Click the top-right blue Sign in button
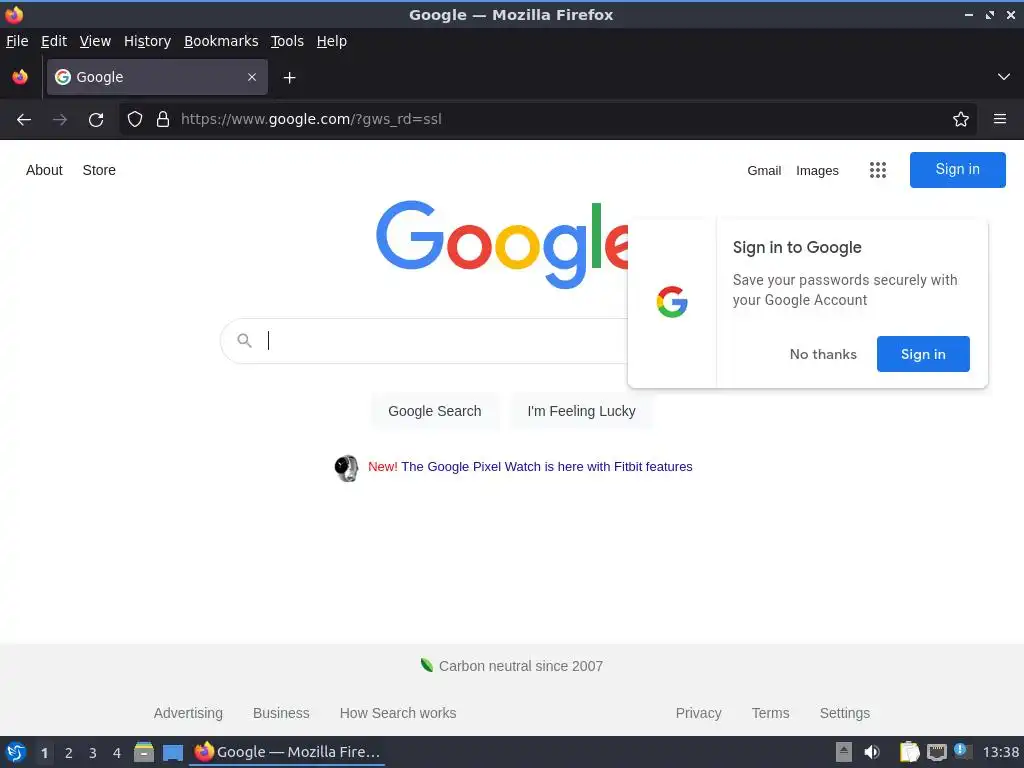Image resolution: width=1024 pixels, height=768 pixels. point(957,170)
